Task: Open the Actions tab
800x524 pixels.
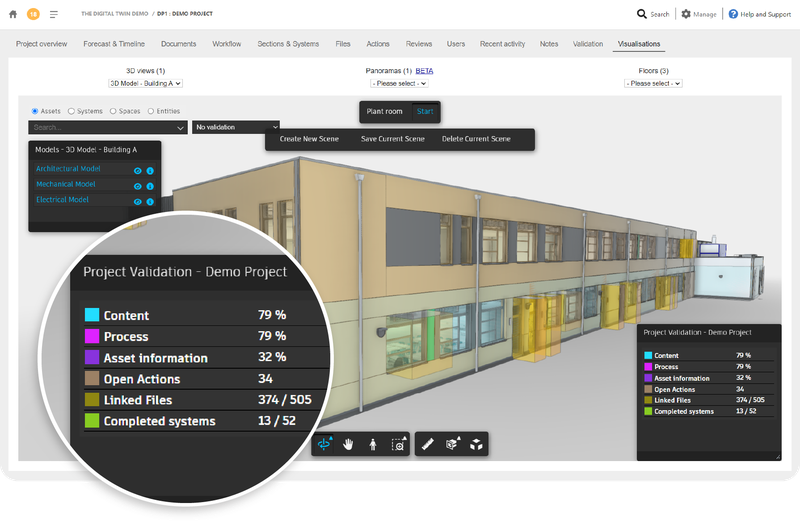Action: (378, 44)
